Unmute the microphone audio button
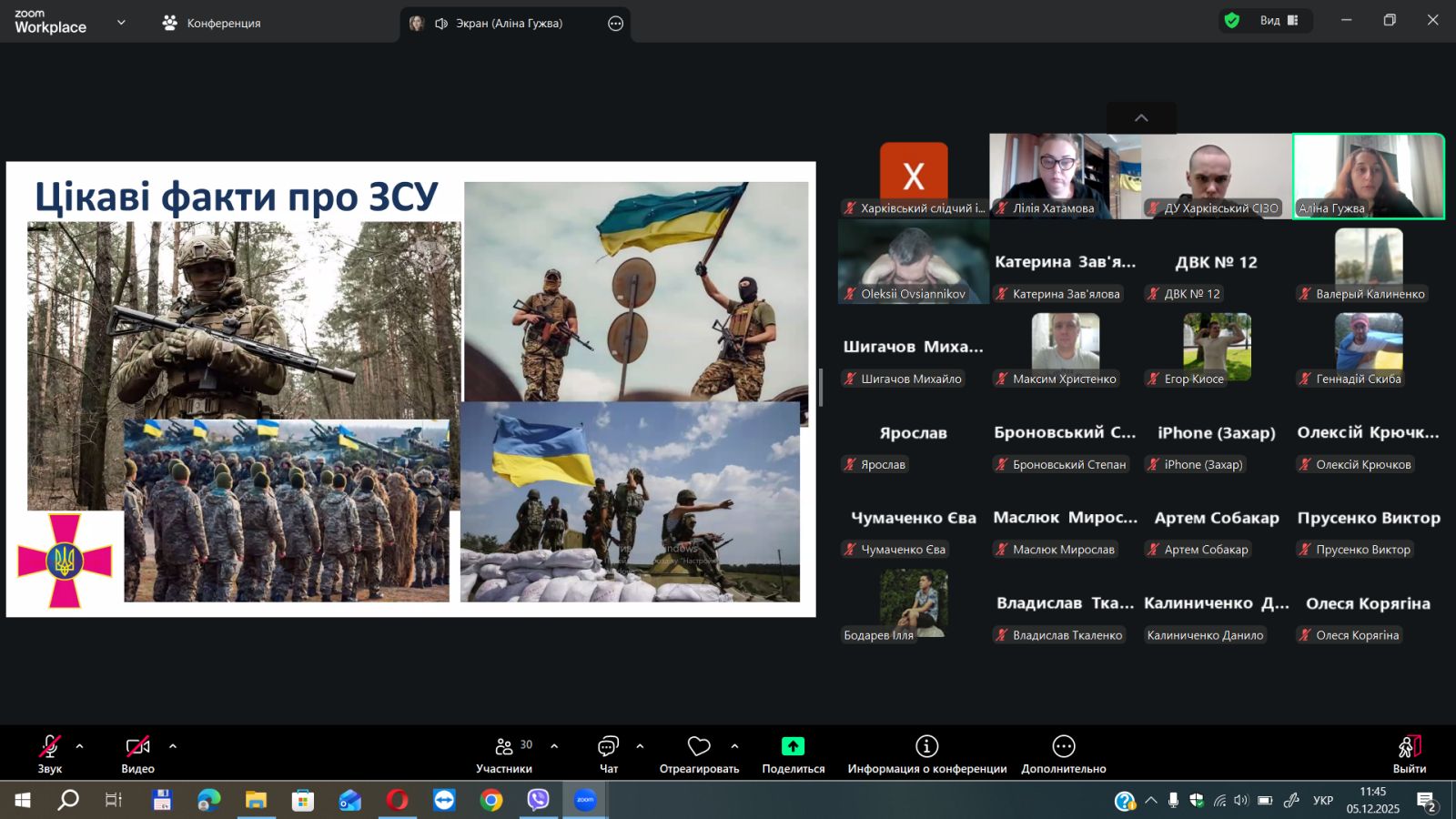 [x=50, y=747]
